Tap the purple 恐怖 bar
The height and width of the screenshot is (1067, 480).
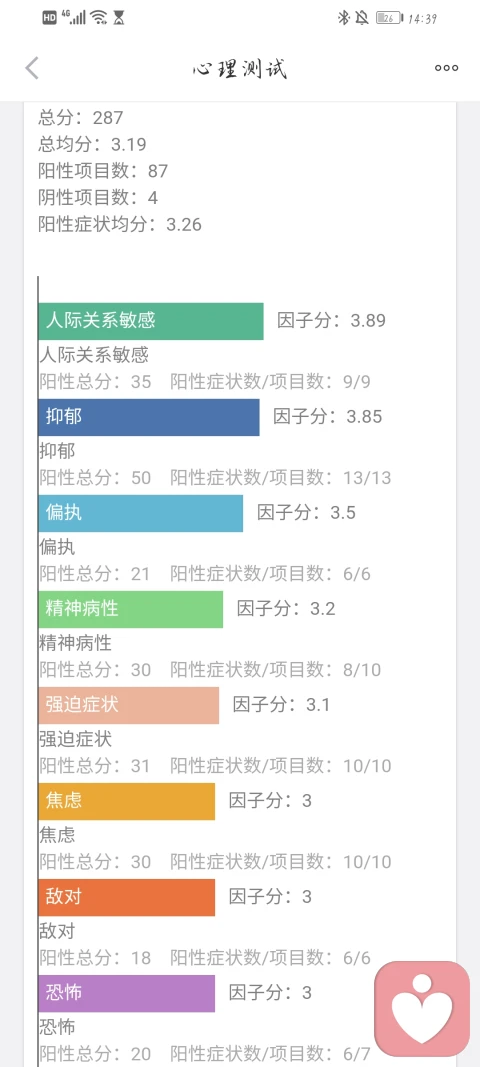(x=127, y=993)
